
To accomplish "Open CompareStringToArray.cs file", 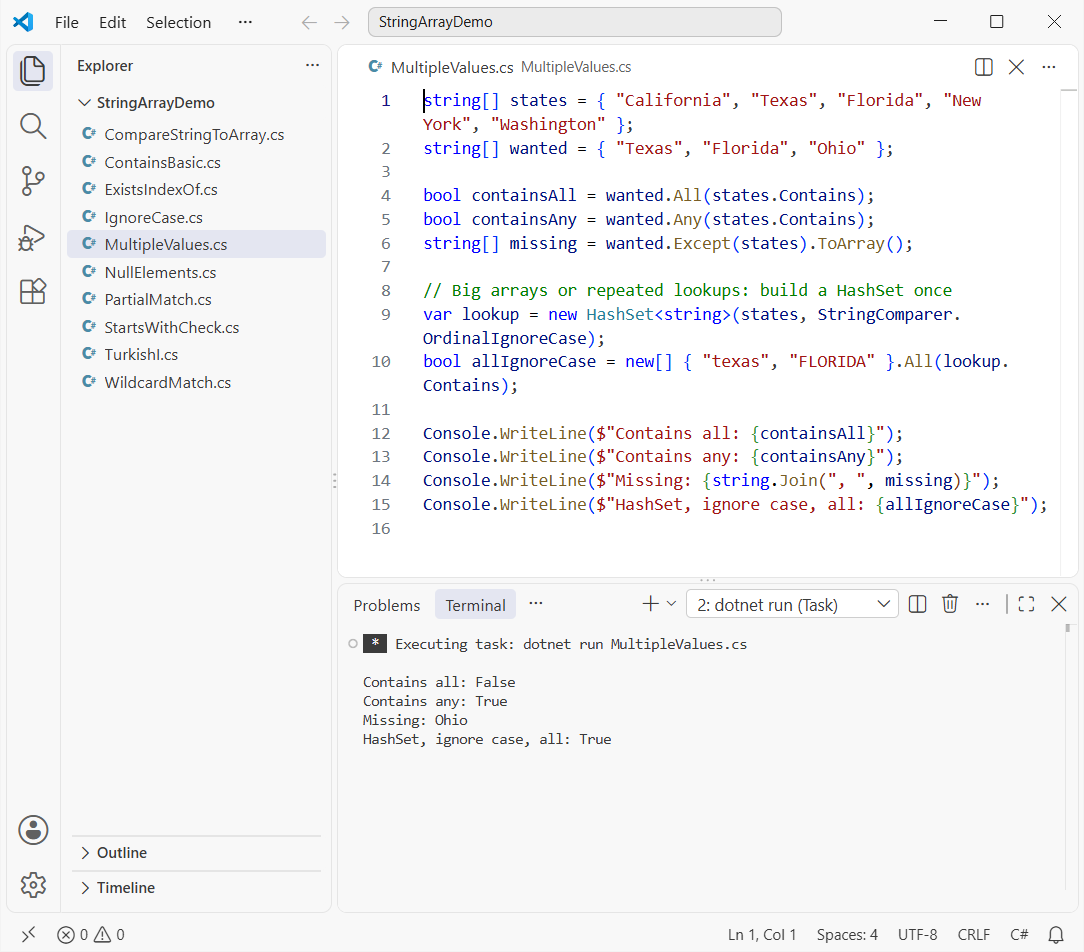I will pos(196,135).
